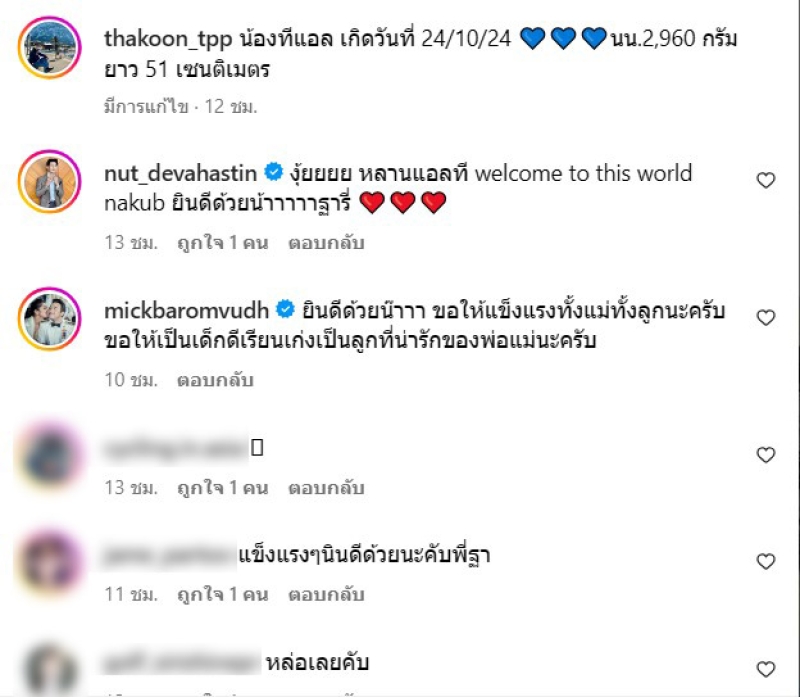Reply to mickbaromvudh's comment via ตอบกลับ
Viewport: 800px width, 697px height.
point(215,380)
